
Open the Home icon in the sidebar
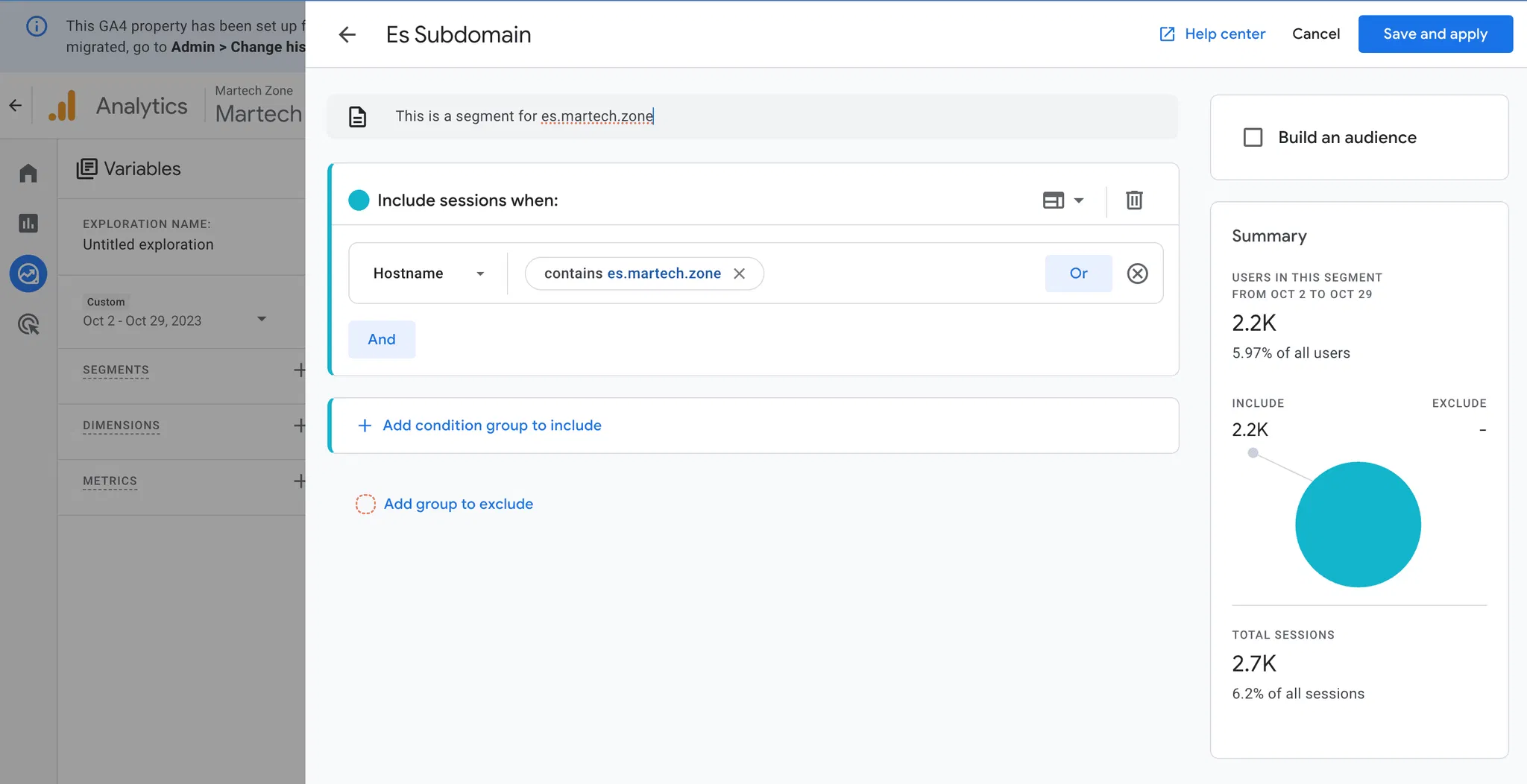28,173
